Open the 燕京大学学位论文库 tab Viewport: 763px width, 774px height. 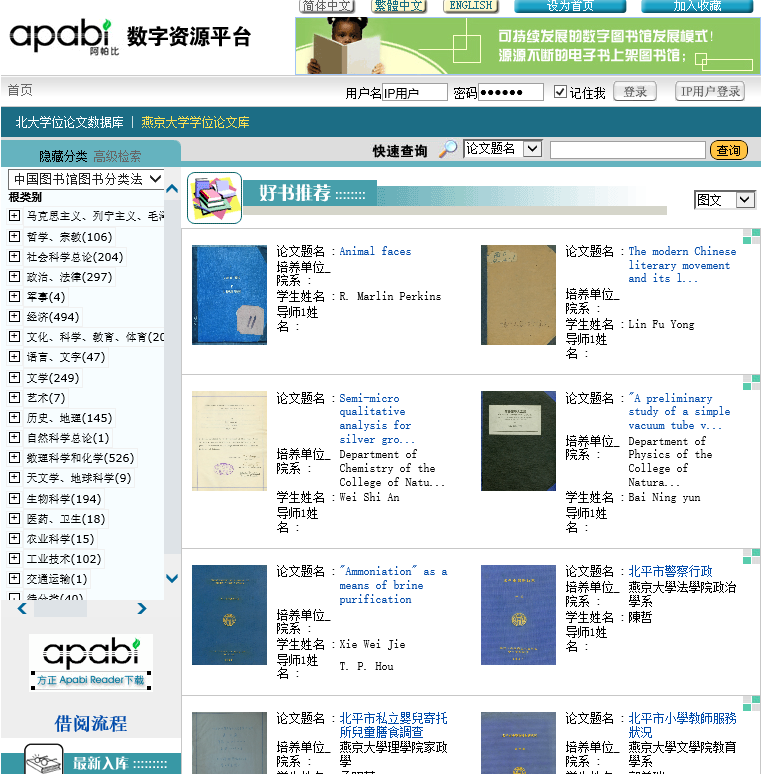195,122
